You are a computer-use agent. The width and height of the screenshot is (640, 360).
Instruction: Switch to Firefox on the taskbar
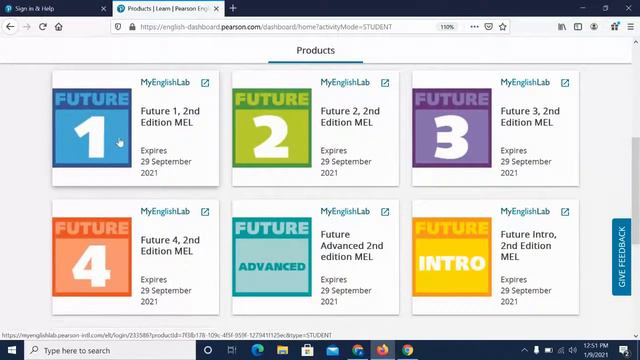[x=382, y=350]
